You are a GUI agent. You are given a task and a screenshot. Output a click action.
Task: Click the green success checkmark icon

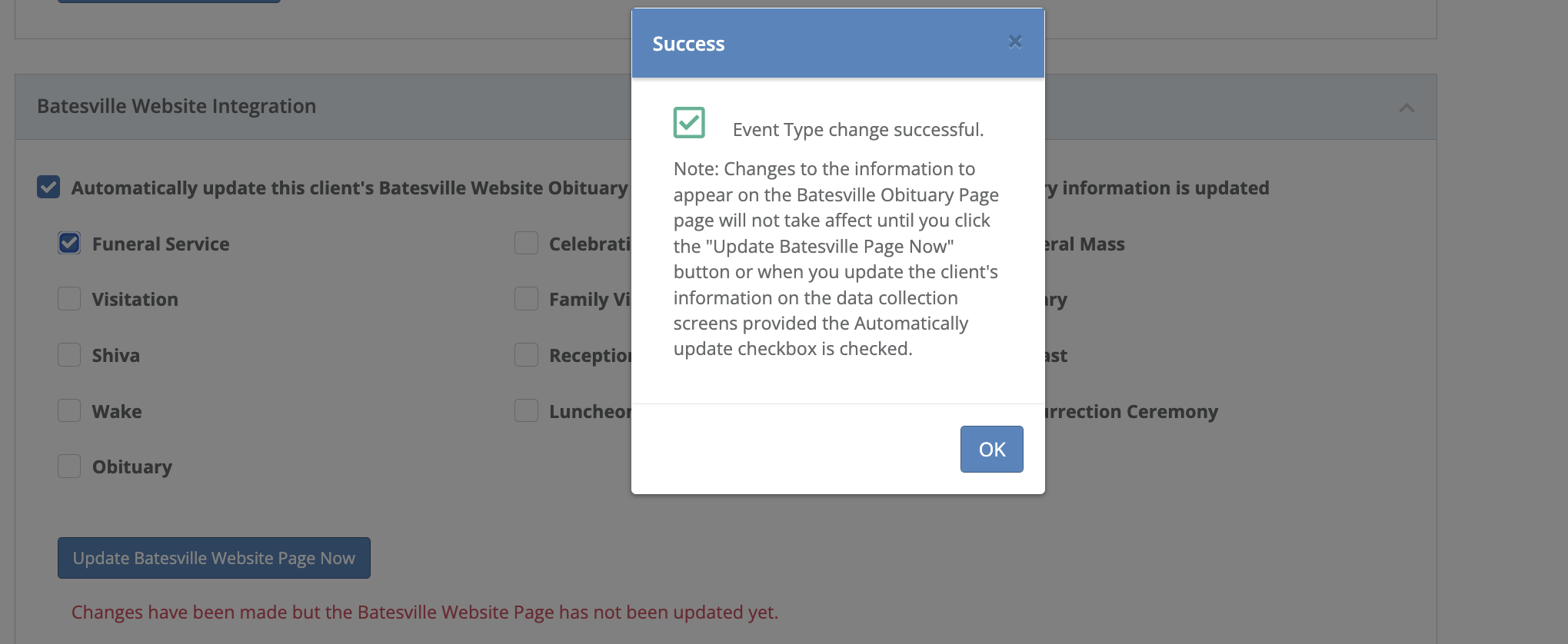point(689,123)
